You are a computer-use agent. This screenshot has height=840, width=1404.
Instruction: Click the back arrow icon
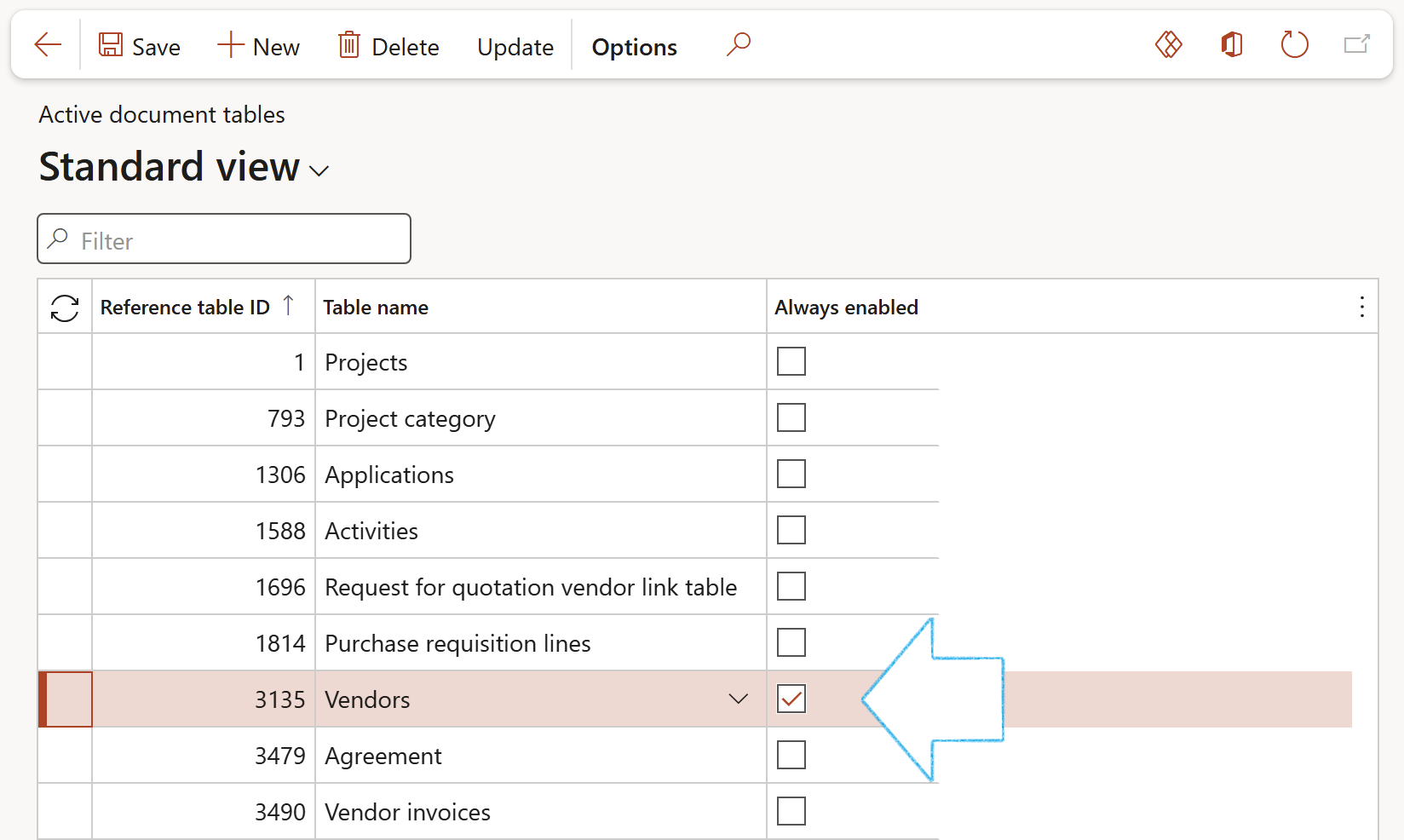(48, 45)
